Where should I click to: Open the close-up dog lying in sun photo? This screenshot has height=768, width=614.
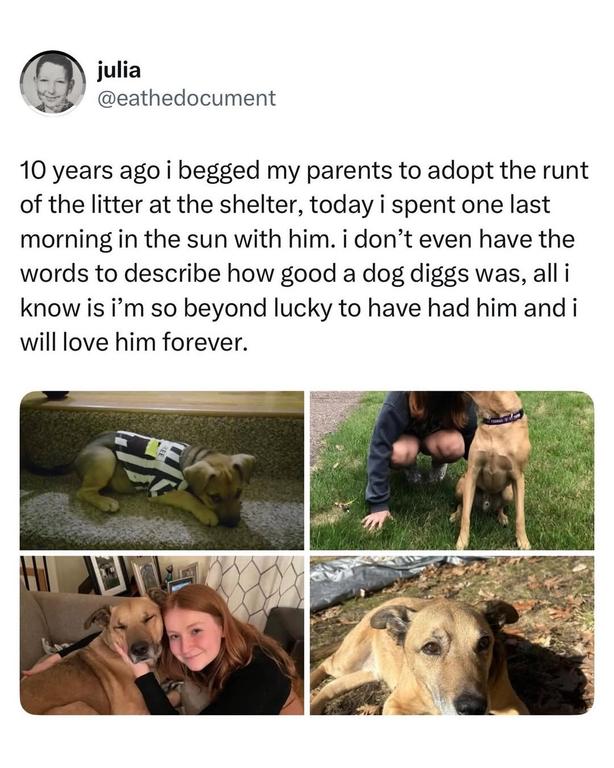coord(452,635)
